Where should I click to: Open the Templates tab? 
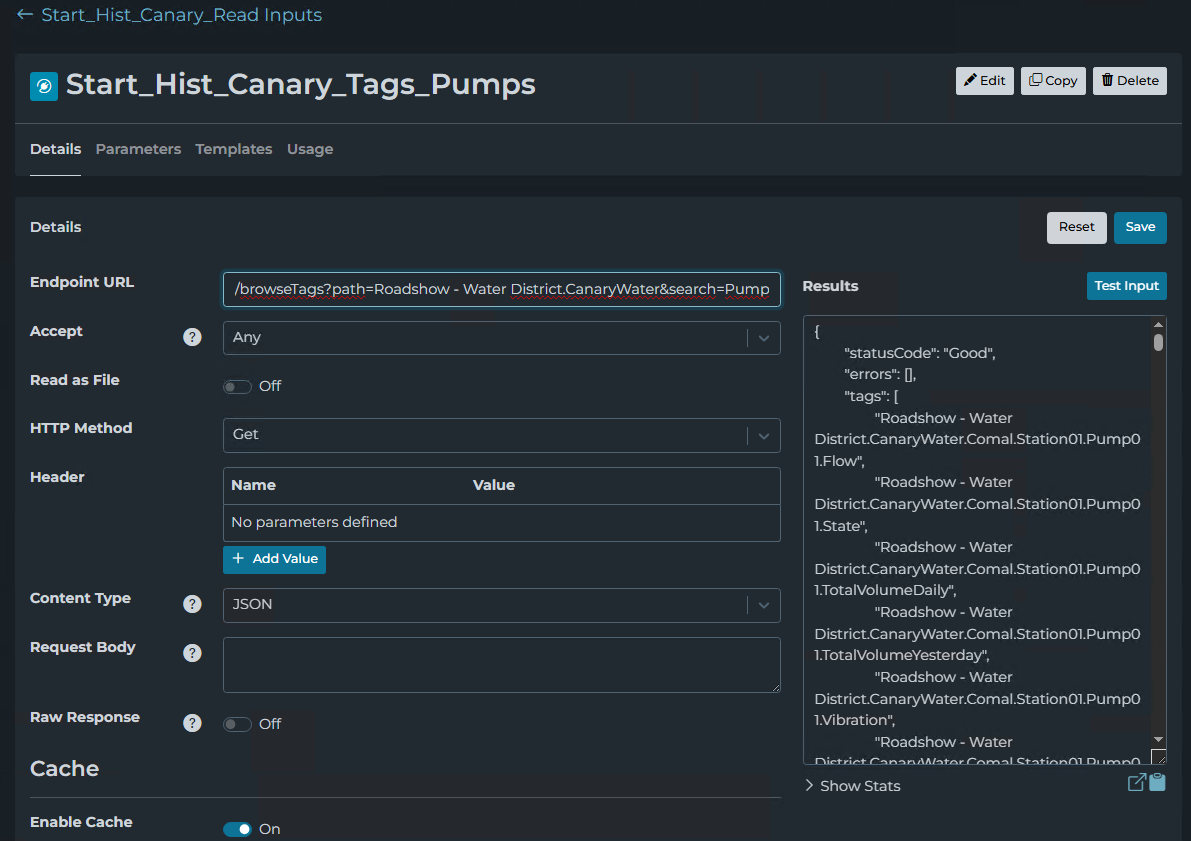(234, 149)
